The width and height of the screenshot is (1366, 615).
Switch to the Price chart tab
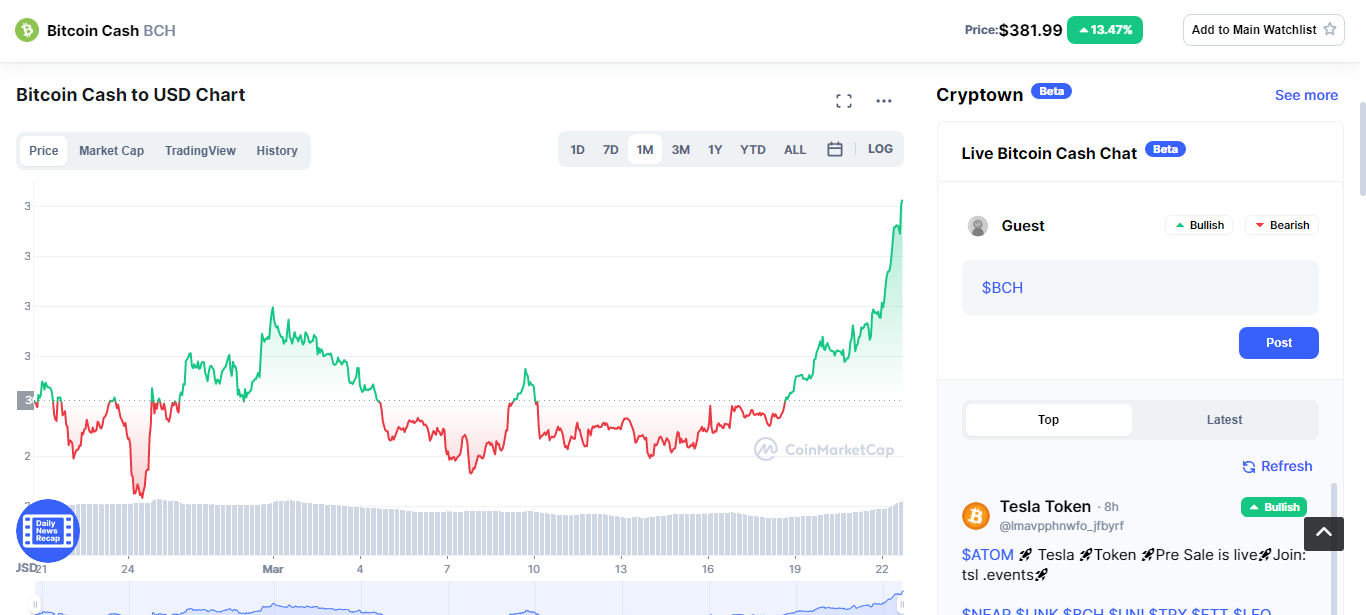[x=44, y=151]
